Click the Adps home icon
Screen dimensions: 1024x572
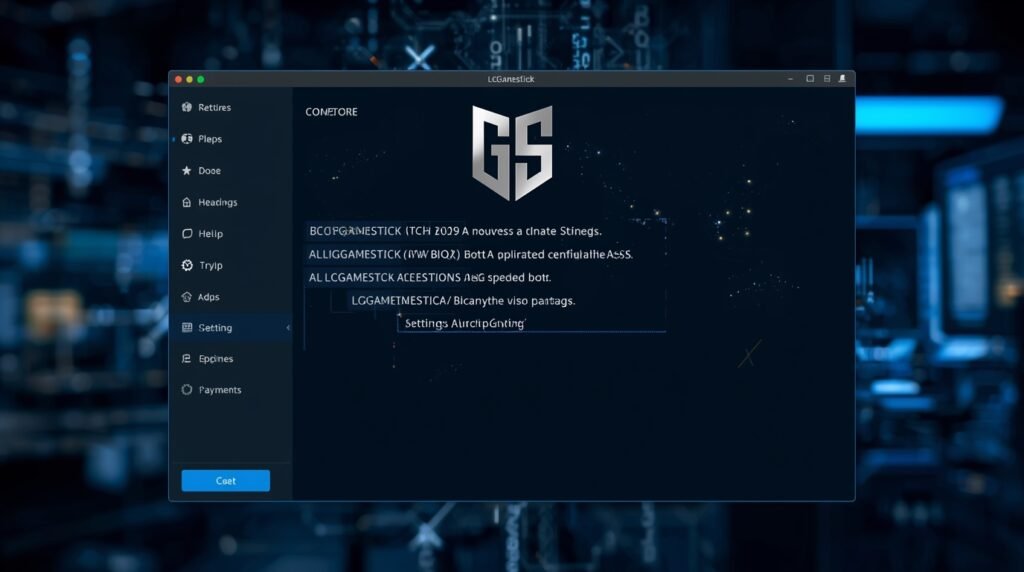coord(186,297)
